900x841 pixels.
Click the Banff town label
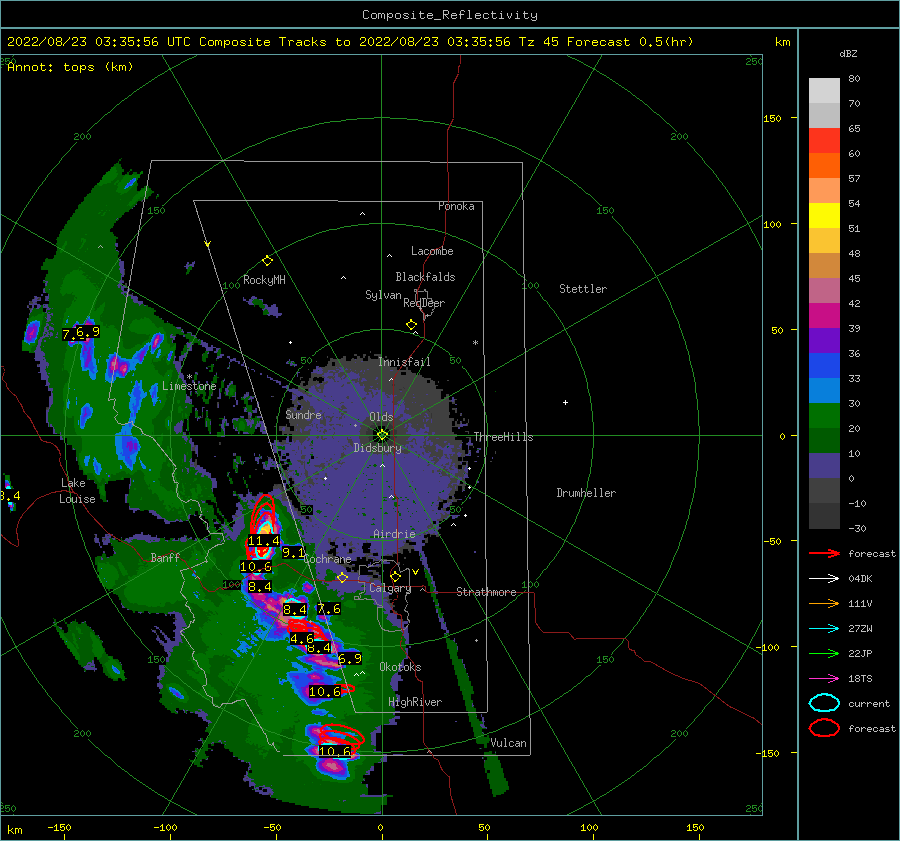click(x=165, y=557)
